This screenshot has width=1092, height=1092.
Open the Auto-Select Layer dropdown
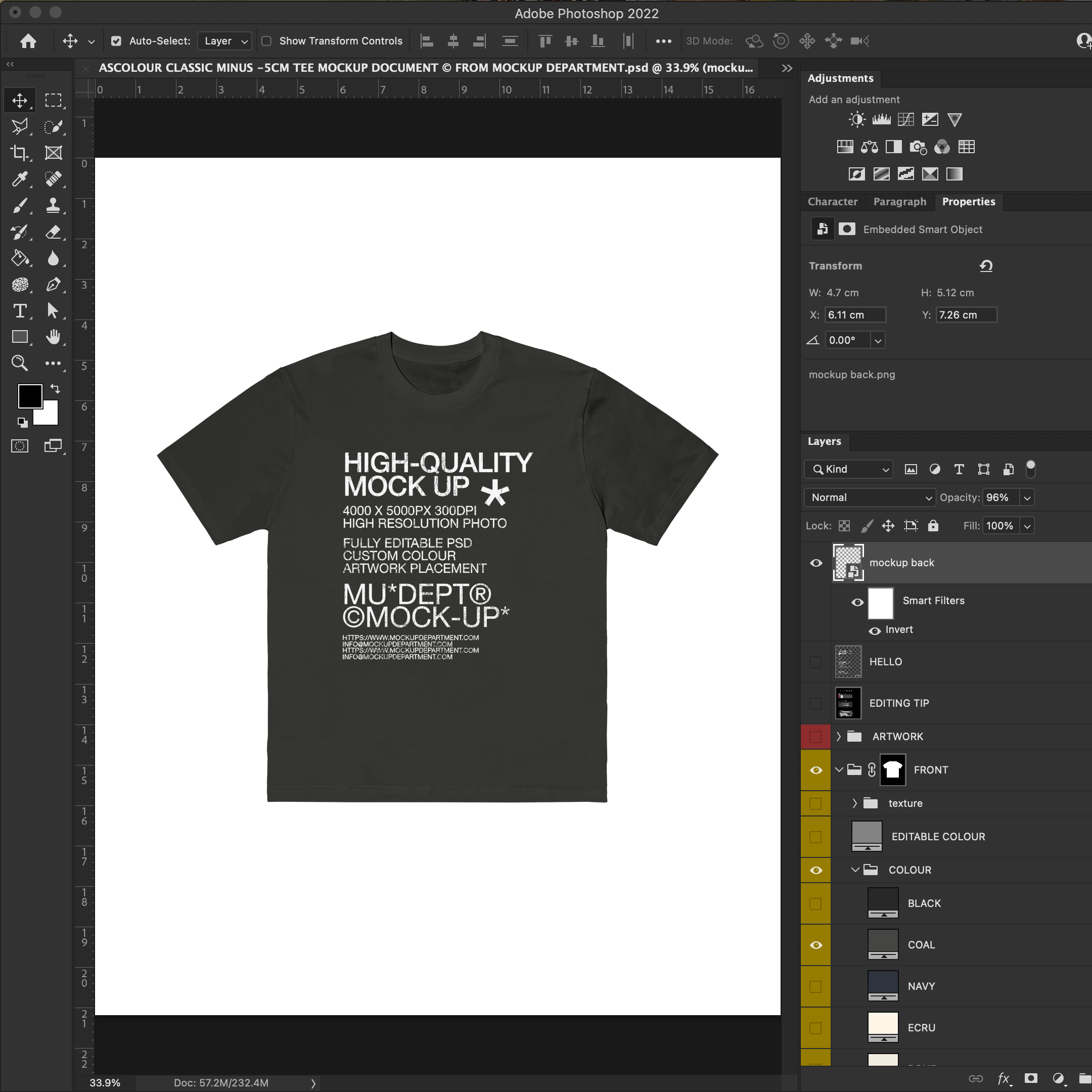tap(225, 40)
